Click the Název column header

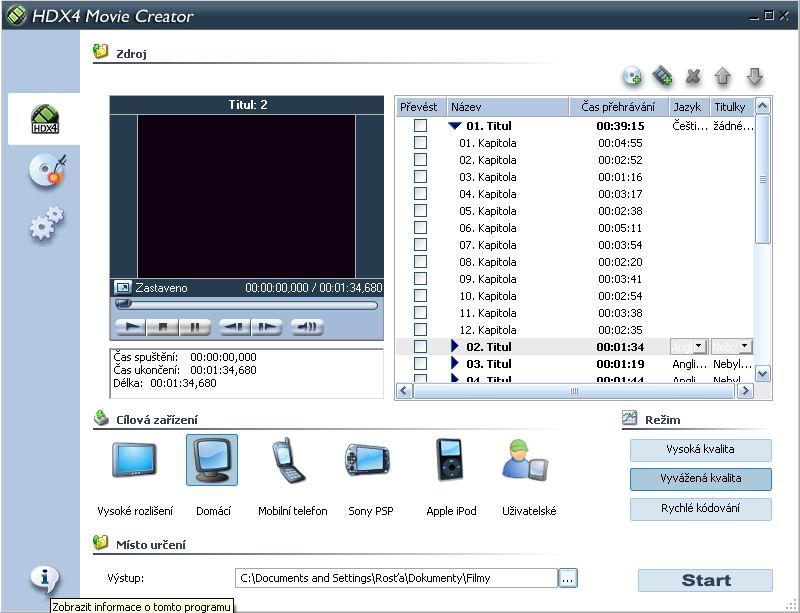coord(508,107)
